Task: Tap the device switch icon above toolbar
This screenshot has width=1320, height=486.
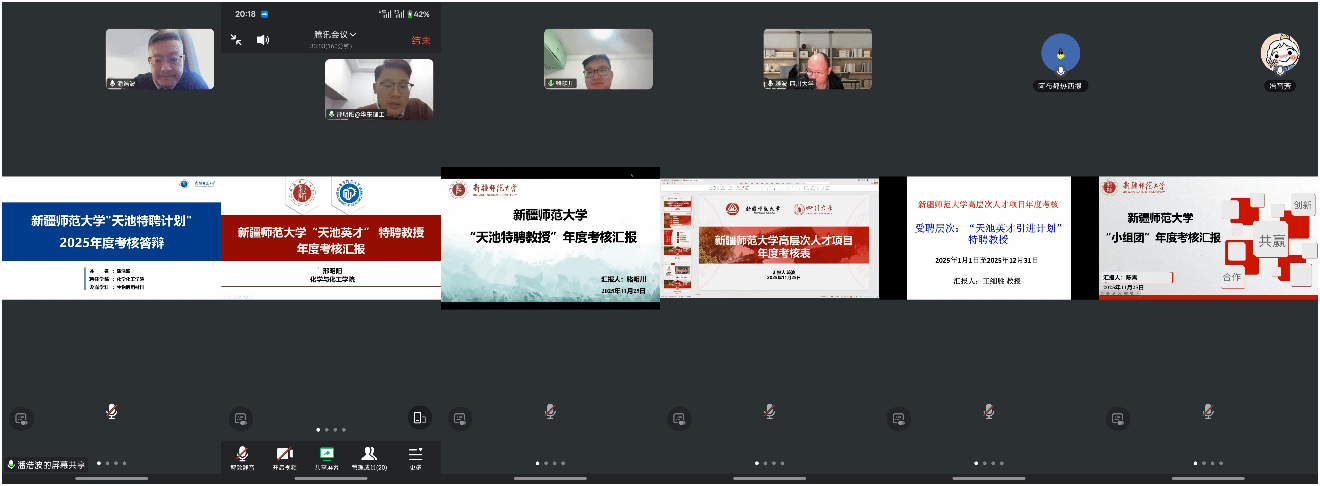Action: click(420, 417)
